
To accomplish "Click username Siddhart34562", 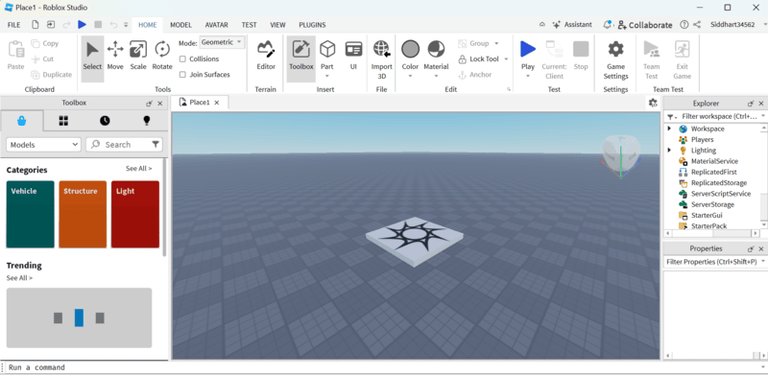I will 732,24.
